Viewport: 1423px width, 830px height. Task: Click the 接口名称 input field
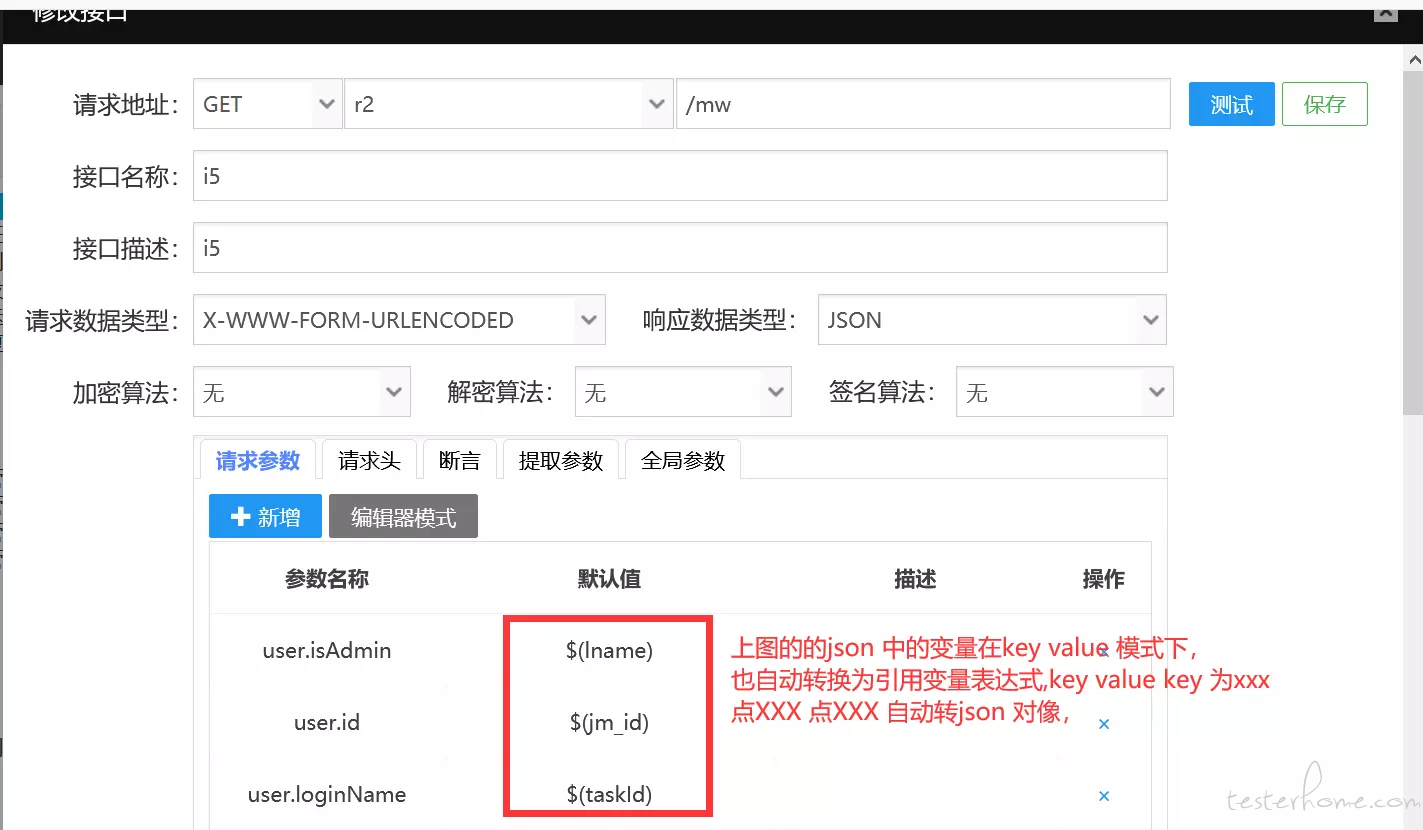(x=680, y=176)
